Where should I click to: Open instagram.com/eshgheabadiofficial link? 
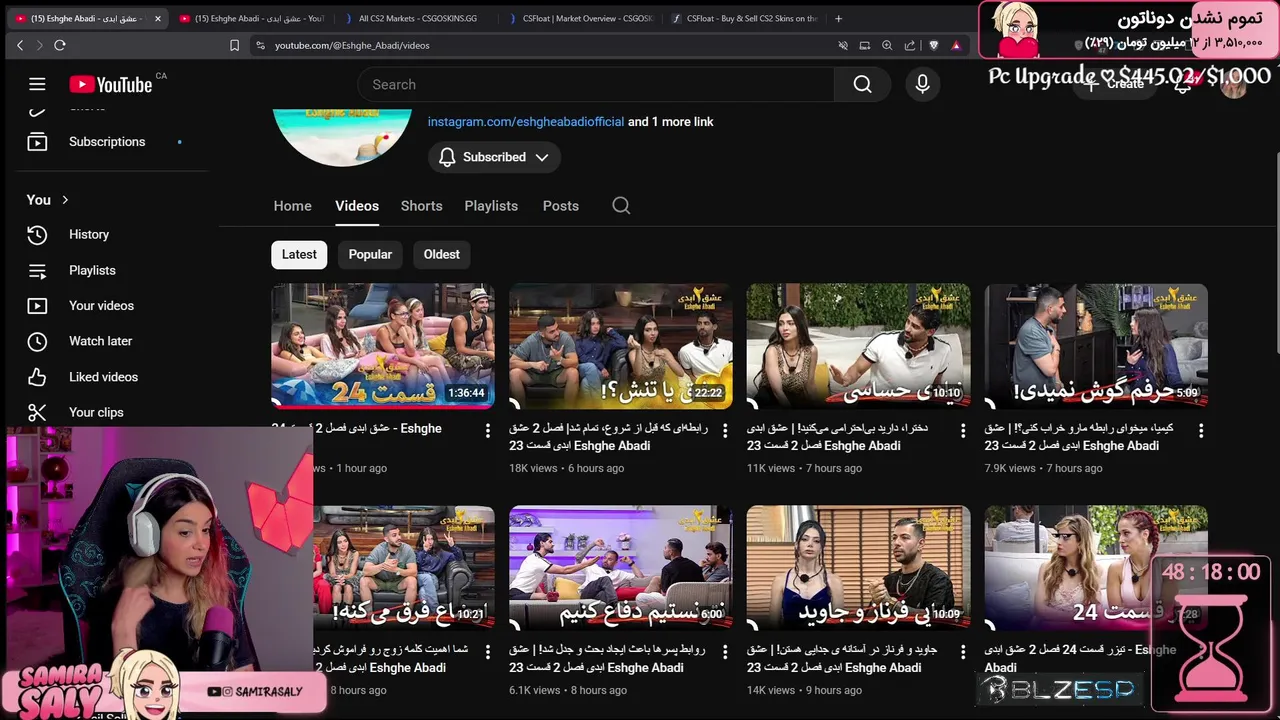coord(526,122)
